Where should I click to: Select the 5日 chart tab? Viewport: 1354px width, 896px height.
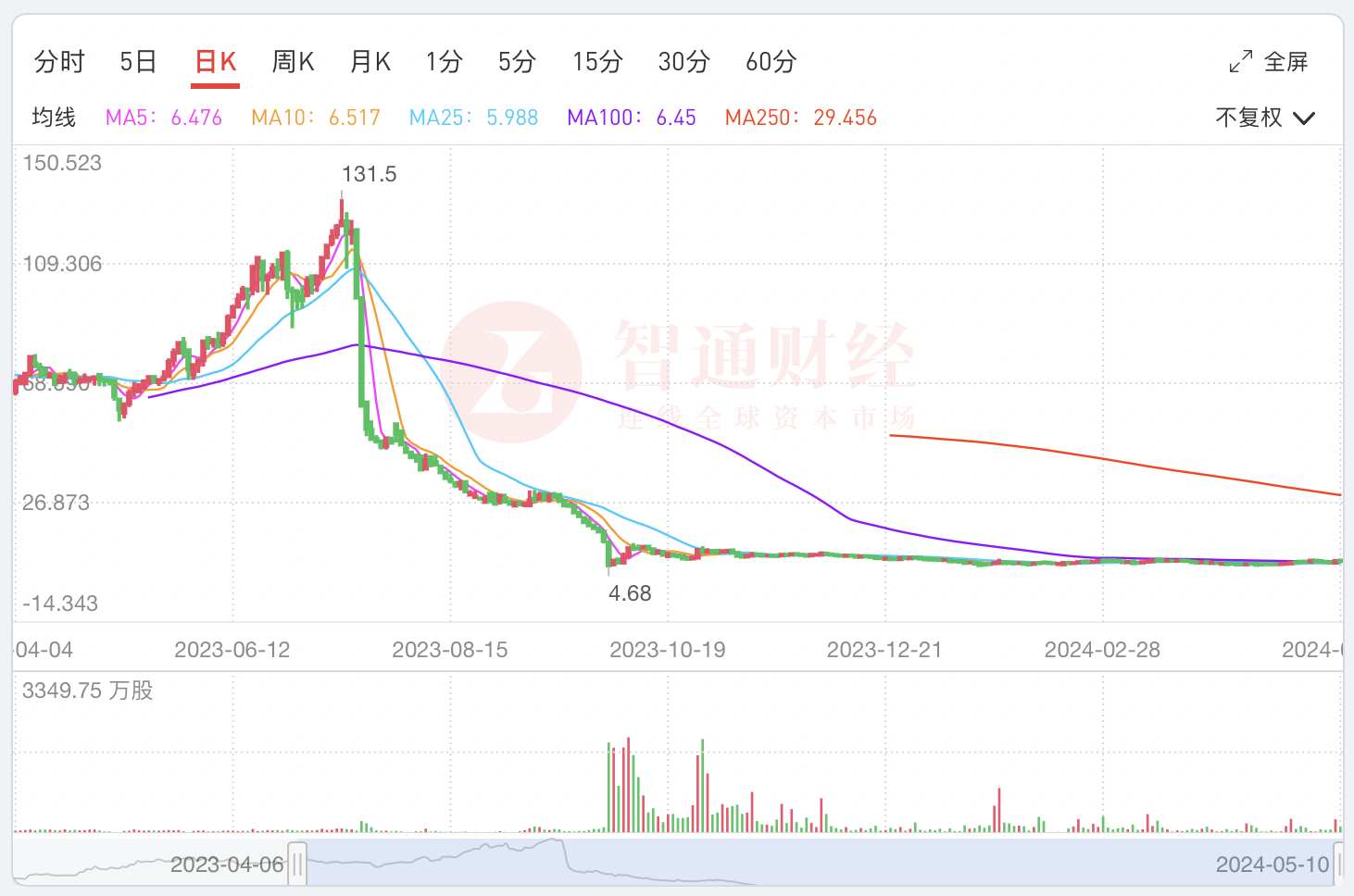[138, 62]
